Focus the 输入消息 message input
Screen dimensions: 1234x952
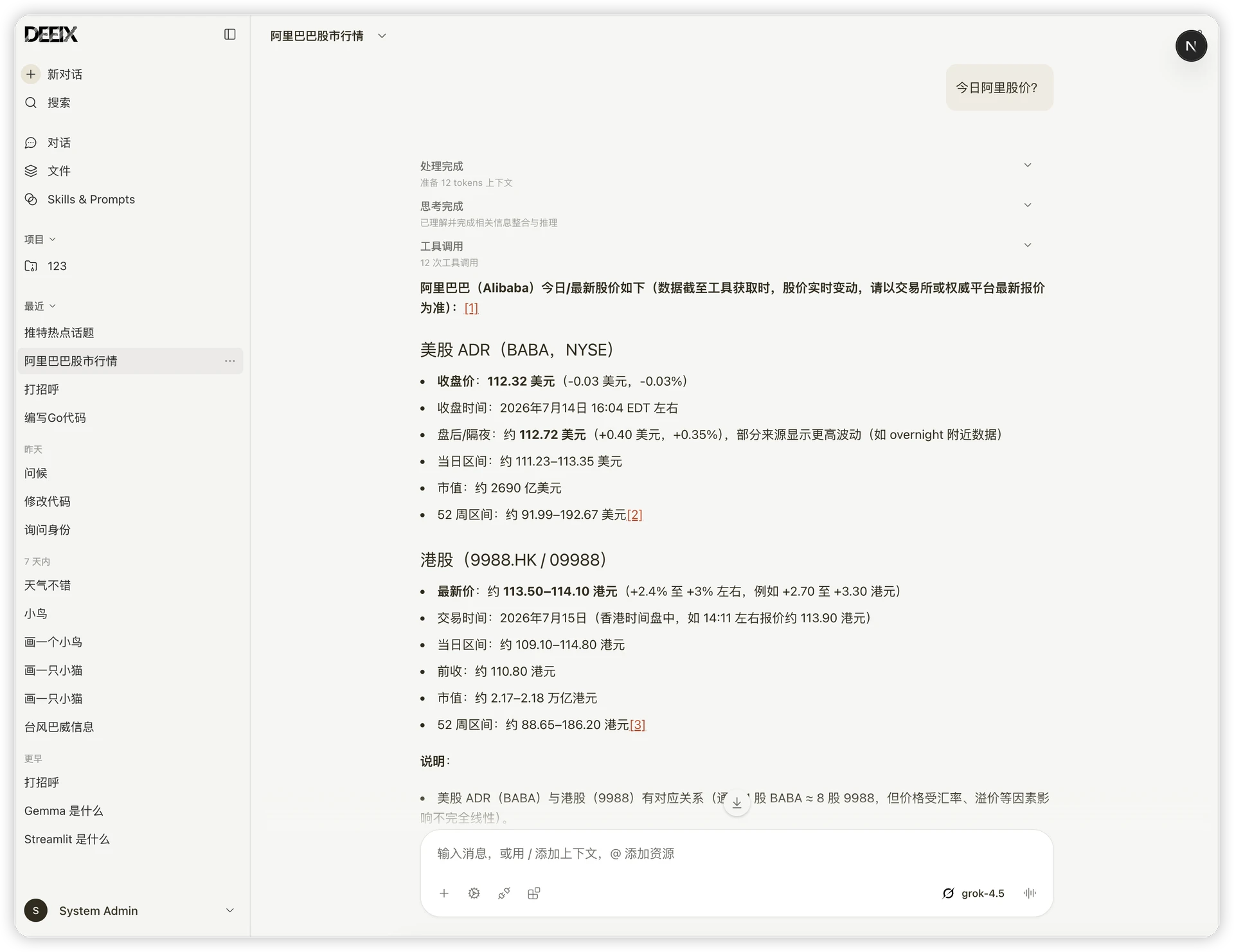point(737,854)
